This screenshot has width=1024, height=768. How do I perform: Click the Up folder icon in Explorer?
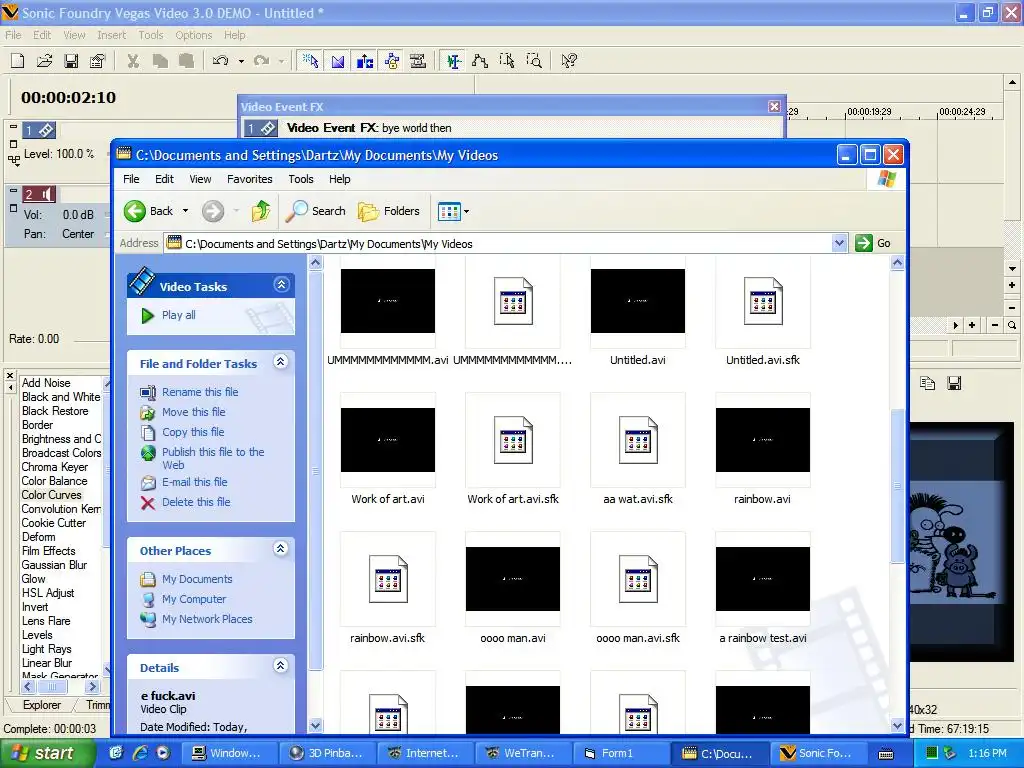pyautogui.click(x=261, y=211)
